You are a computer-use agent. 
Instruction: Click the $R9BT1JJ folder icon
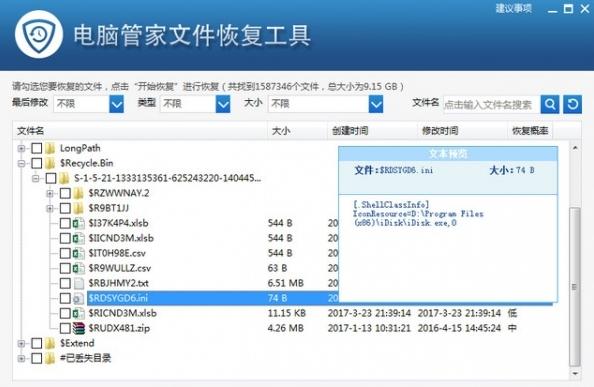click(79, 208)
